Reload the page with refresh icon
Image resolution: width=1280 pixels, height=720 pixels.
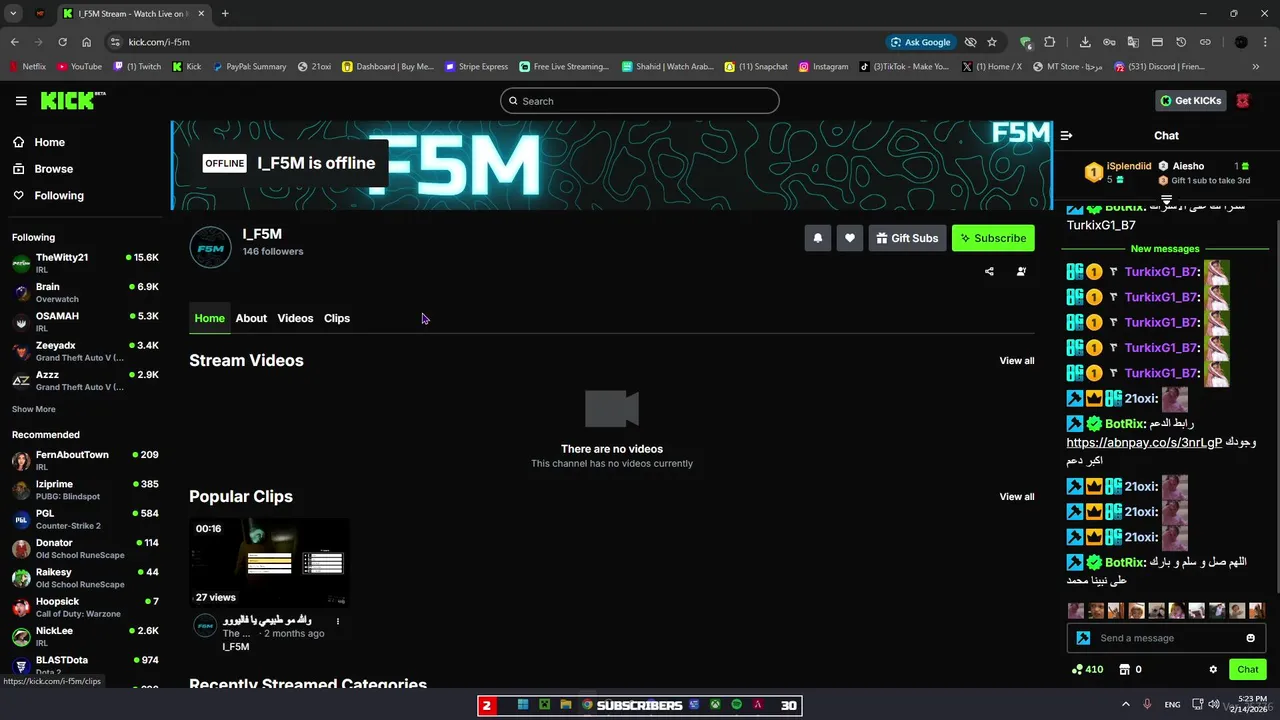point(62,42)
